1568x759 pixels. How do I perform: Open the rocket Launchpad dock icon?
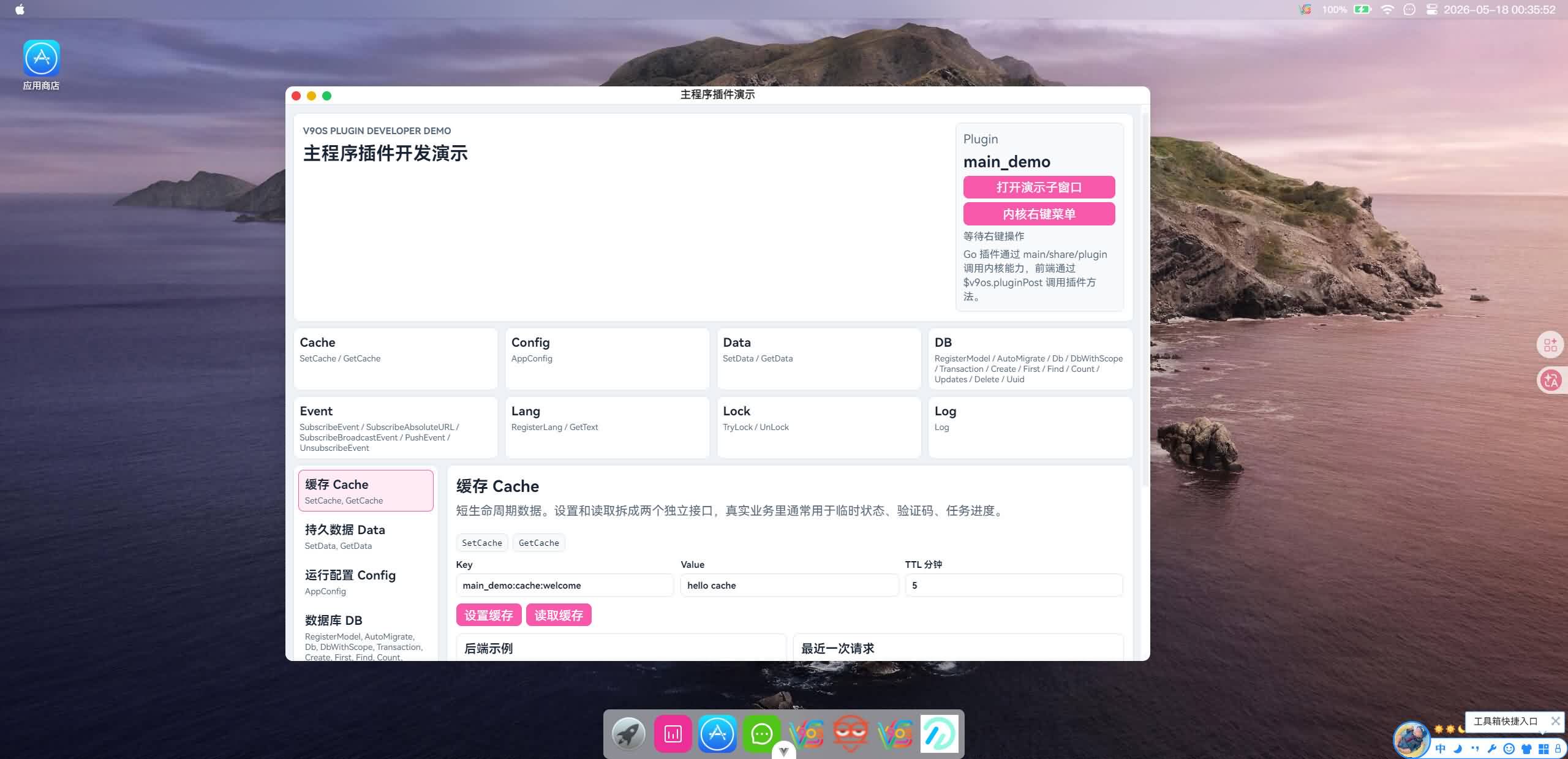pyautogui.click(x=628, y=733)
